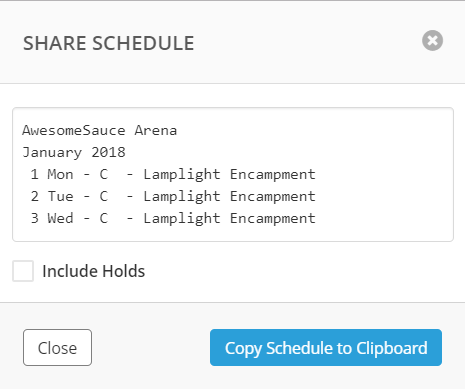
Task: Dismiss dialog with the gray X icon
Action: click(x=432, y=41)
